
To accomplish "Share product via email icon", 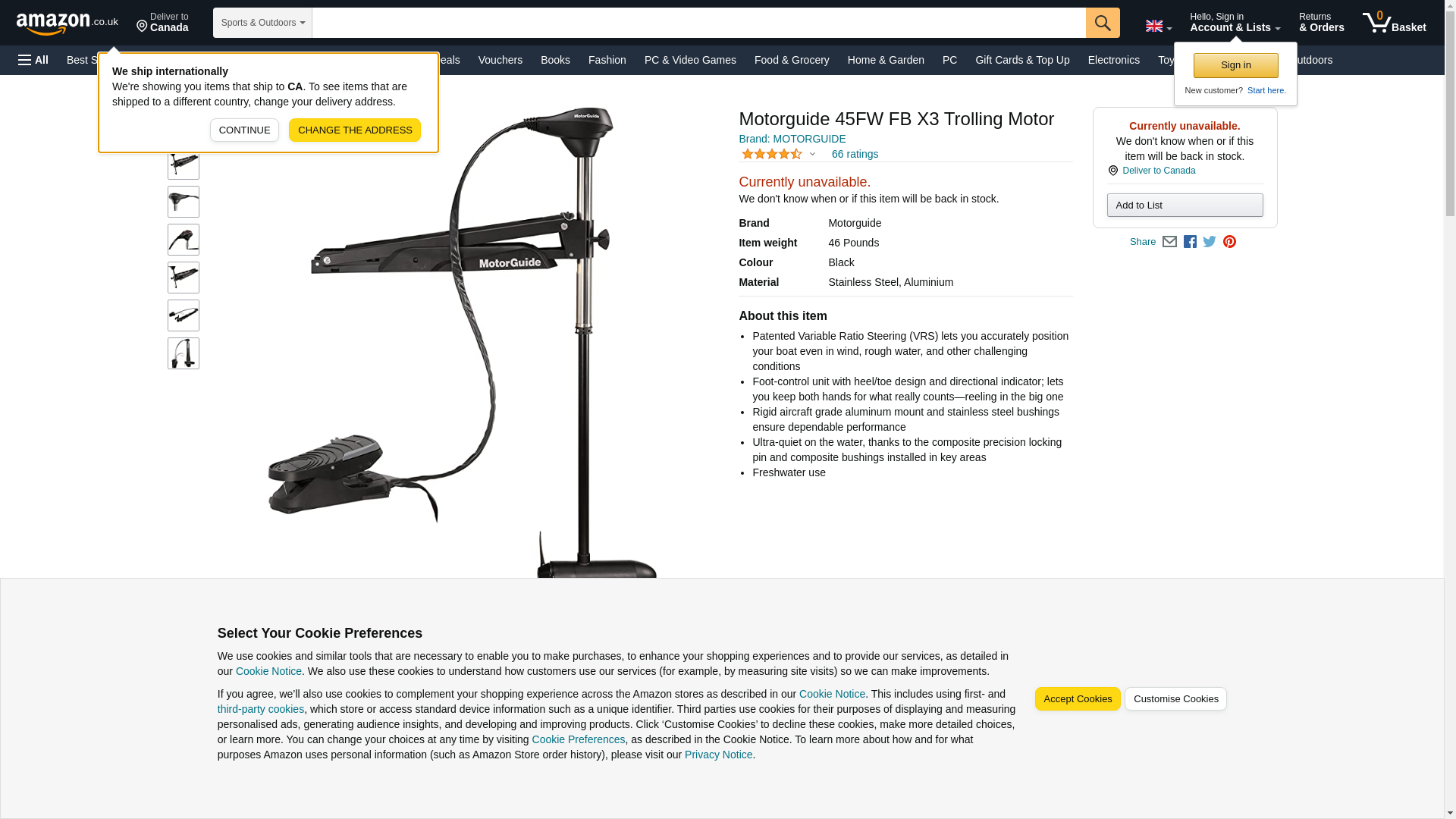I will pos(1169,242).
